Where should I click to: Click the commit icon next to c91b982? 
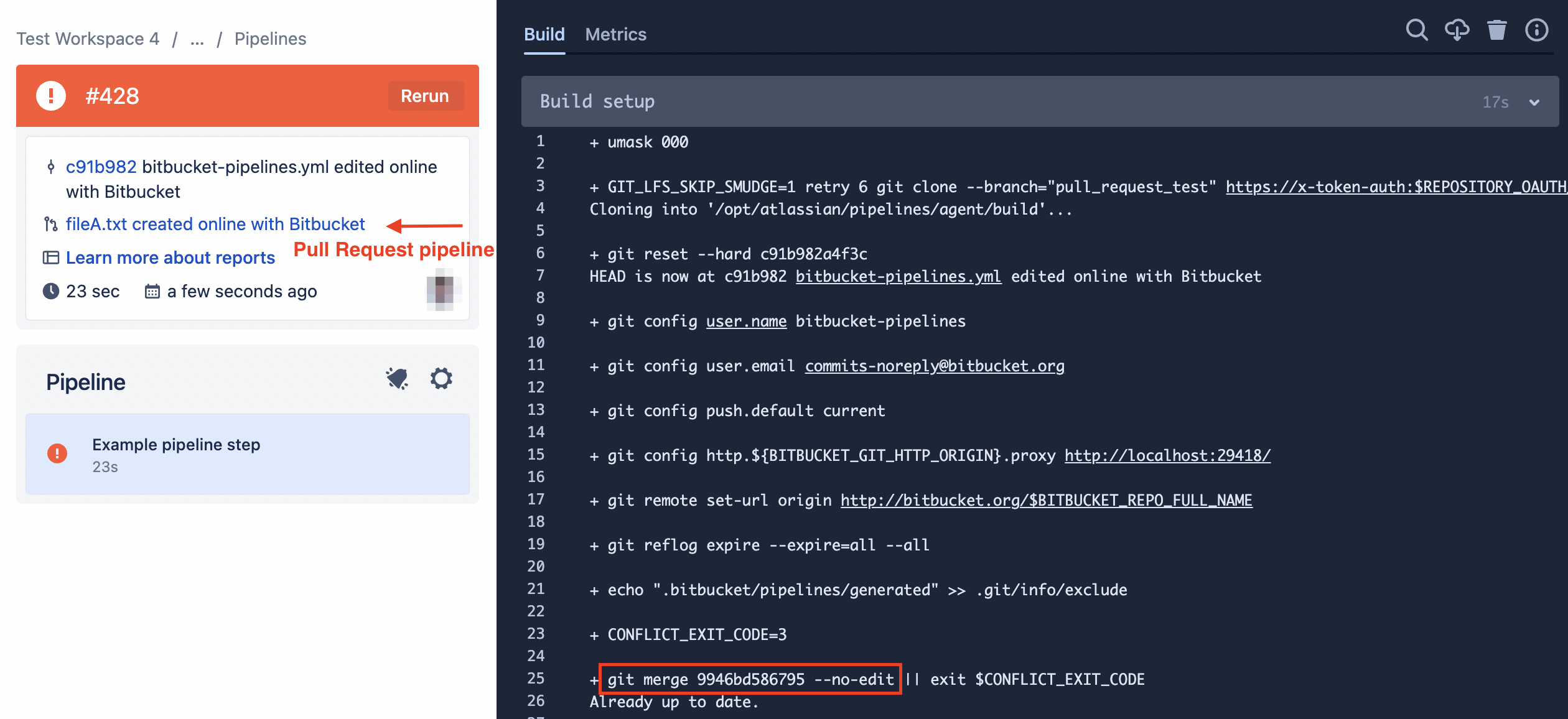(x=51, y=167)
